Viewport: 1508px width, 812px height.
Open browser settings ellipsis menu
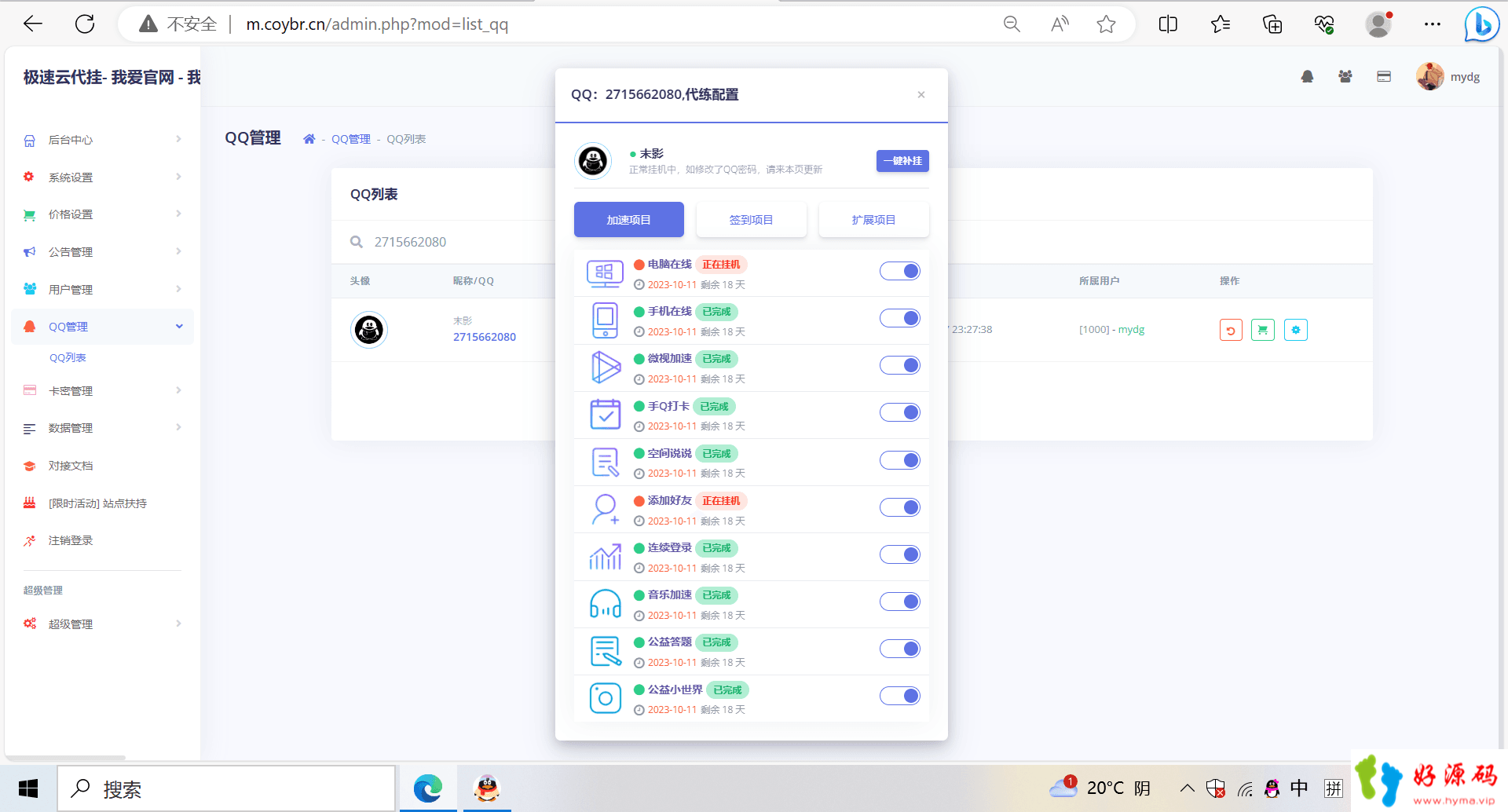(1433, 24)
